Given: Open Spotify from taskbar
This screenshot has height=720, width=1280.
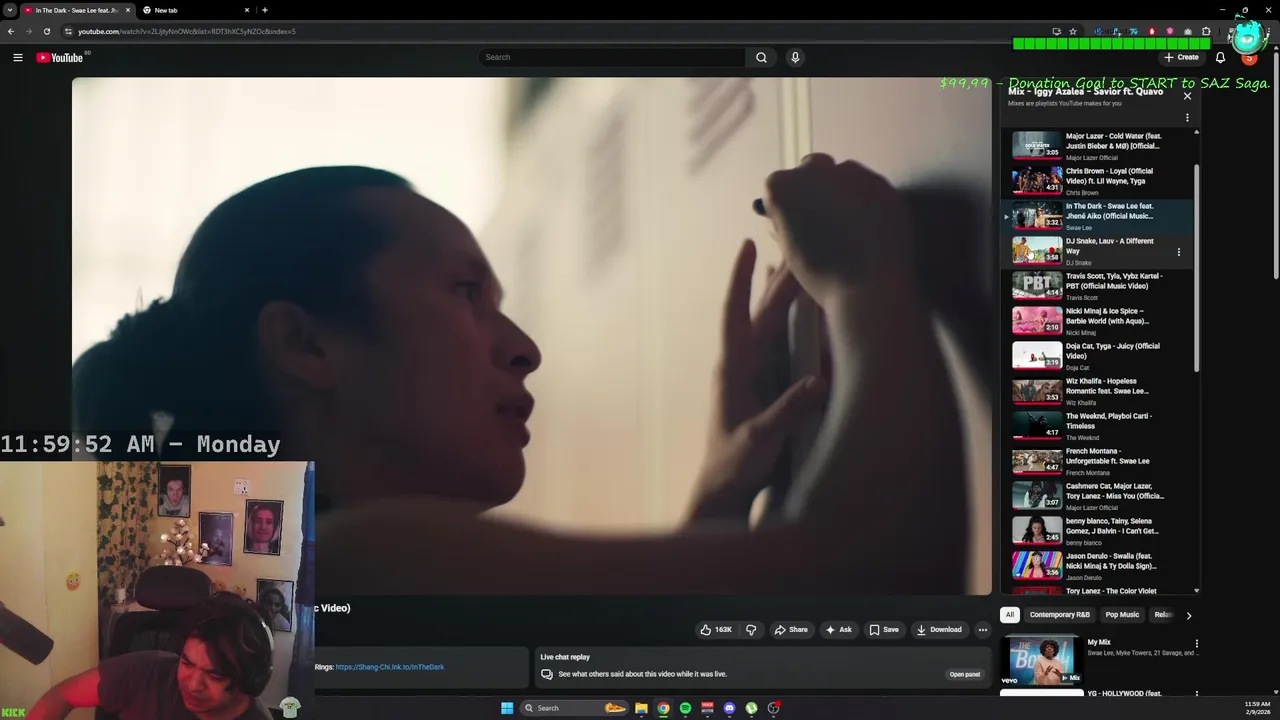Looking at the screenshot, I should click(x=685, y=708).
